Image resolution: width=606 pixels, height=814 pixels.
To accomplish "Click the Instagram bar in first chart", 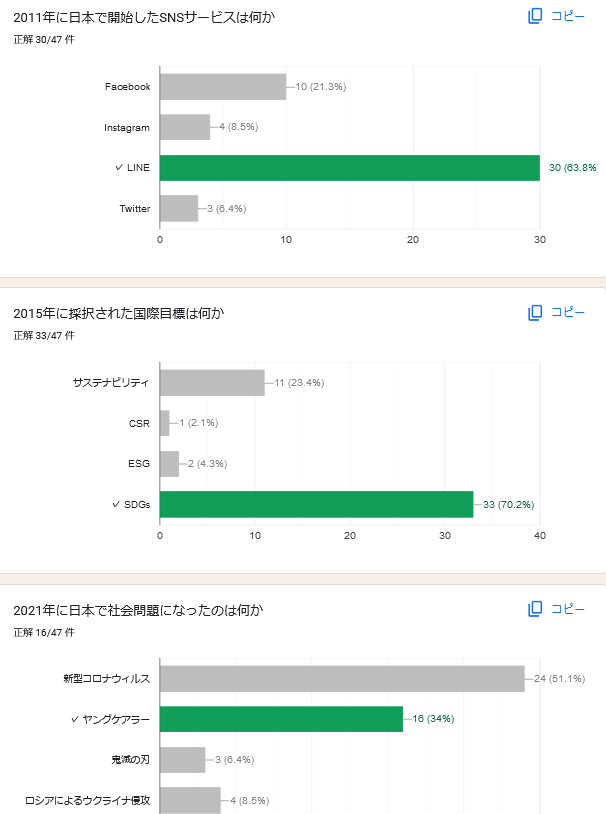I will [185, 127].
